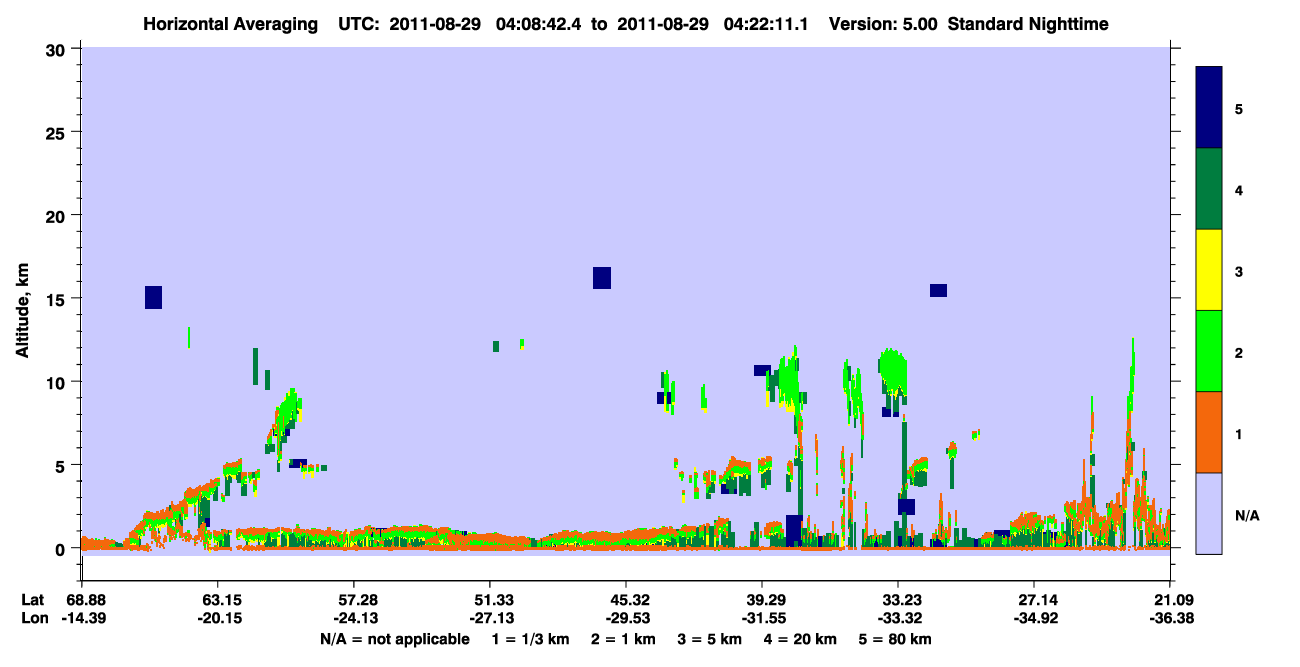Screen dimensions: 1300x667
Task: Click longitude value -36.38
Action: [1170, 618]
